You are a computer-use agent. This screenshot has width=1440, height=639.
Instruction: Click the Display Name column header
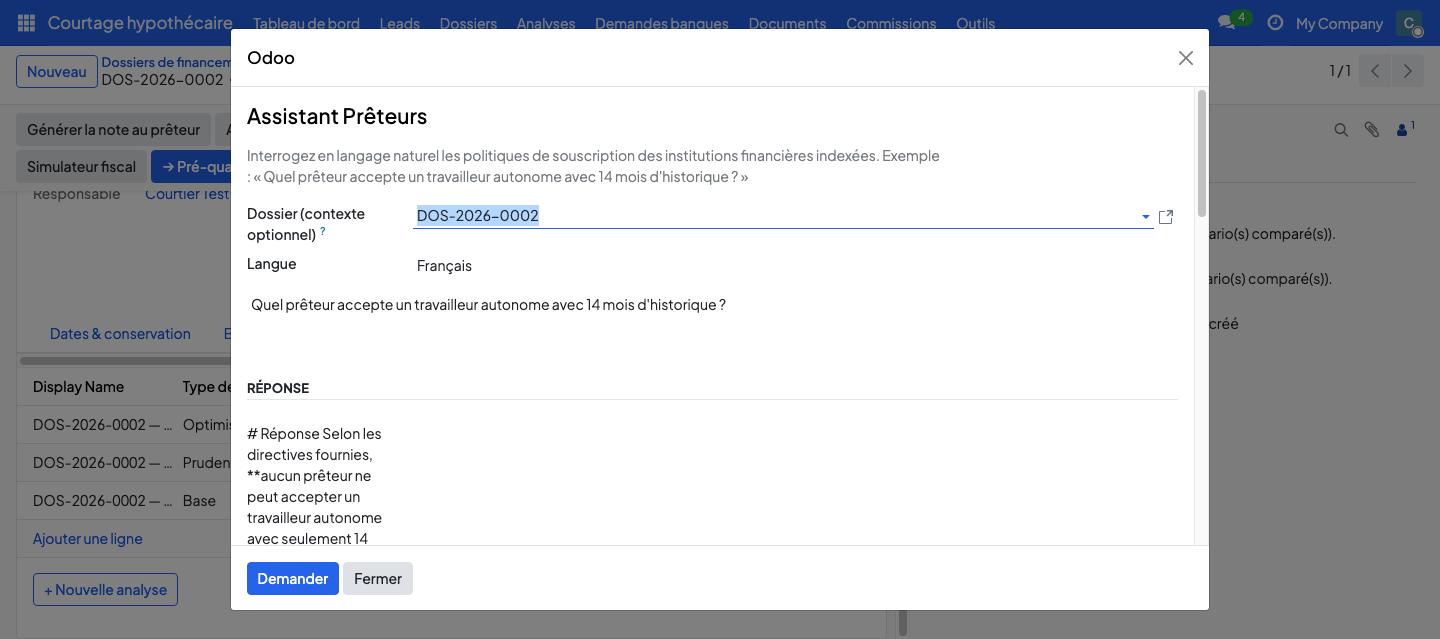coord(79,387)
